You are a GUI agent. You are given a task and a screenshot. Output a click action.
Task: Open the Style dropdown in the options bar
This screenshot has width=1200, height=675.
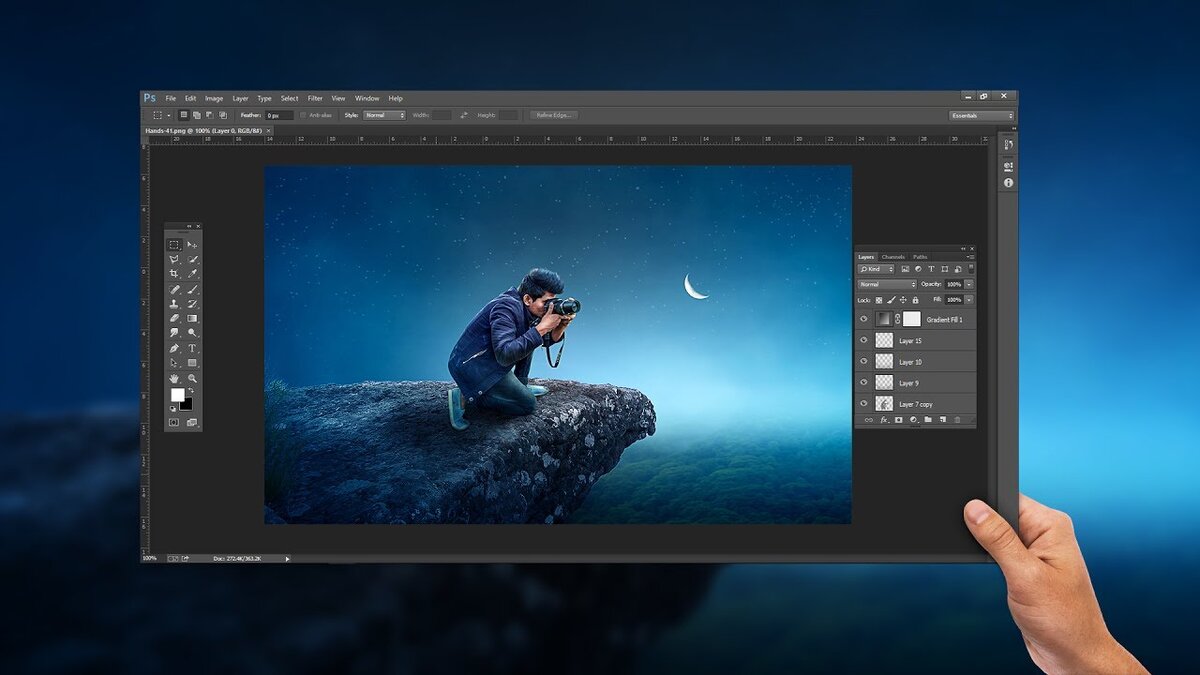click(384, 115)
